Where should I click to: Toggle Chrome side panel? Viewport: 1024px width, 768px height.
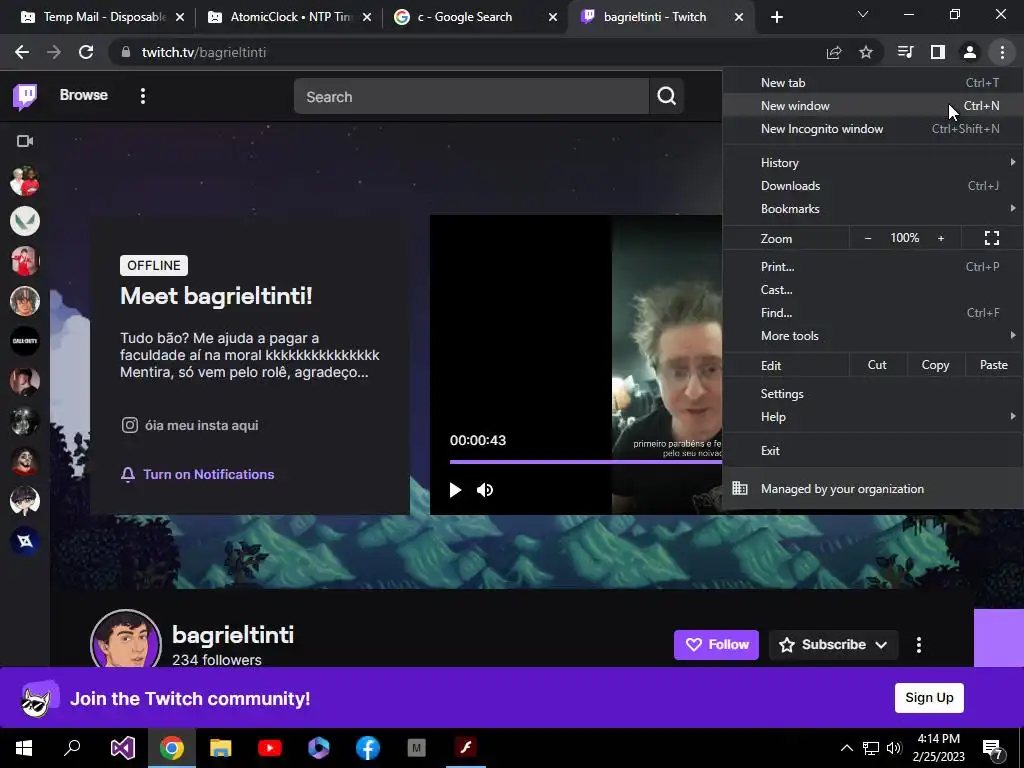(938, 52)
